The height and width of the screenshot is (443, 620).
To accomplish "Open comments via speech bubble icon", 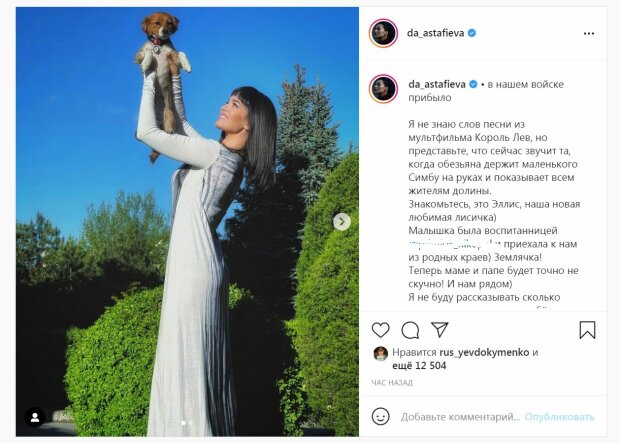I will coord(410,330).
